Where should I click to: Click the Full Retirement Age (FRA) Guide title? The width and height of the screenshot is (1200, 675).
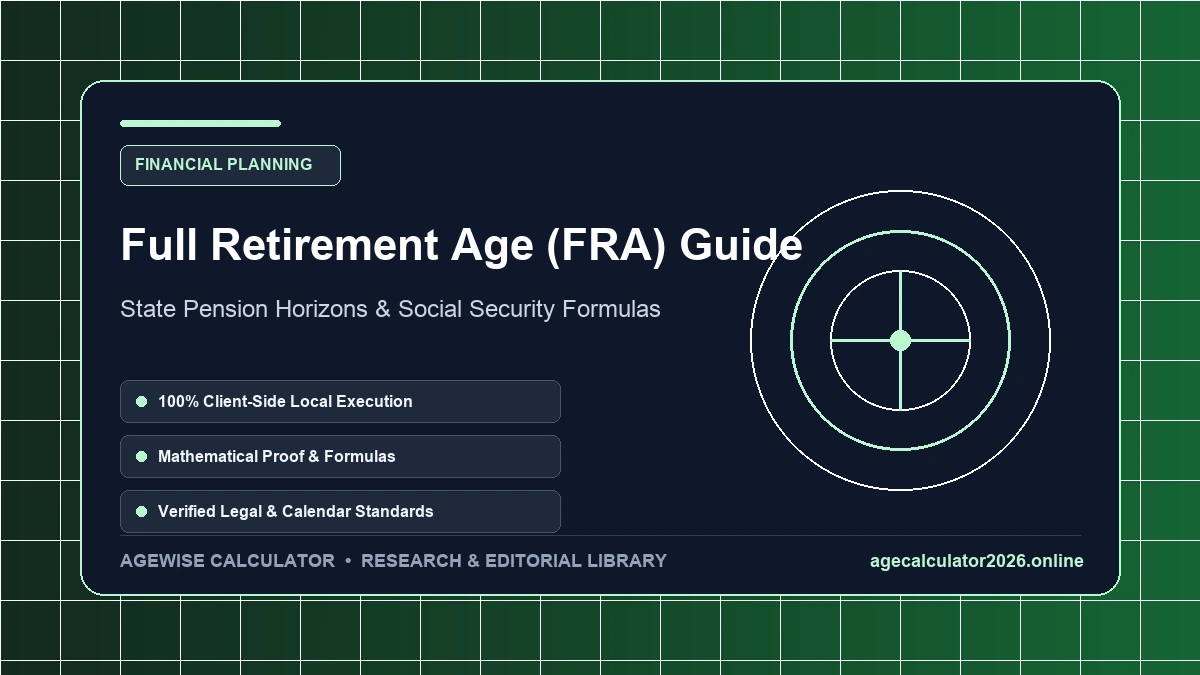461,245
